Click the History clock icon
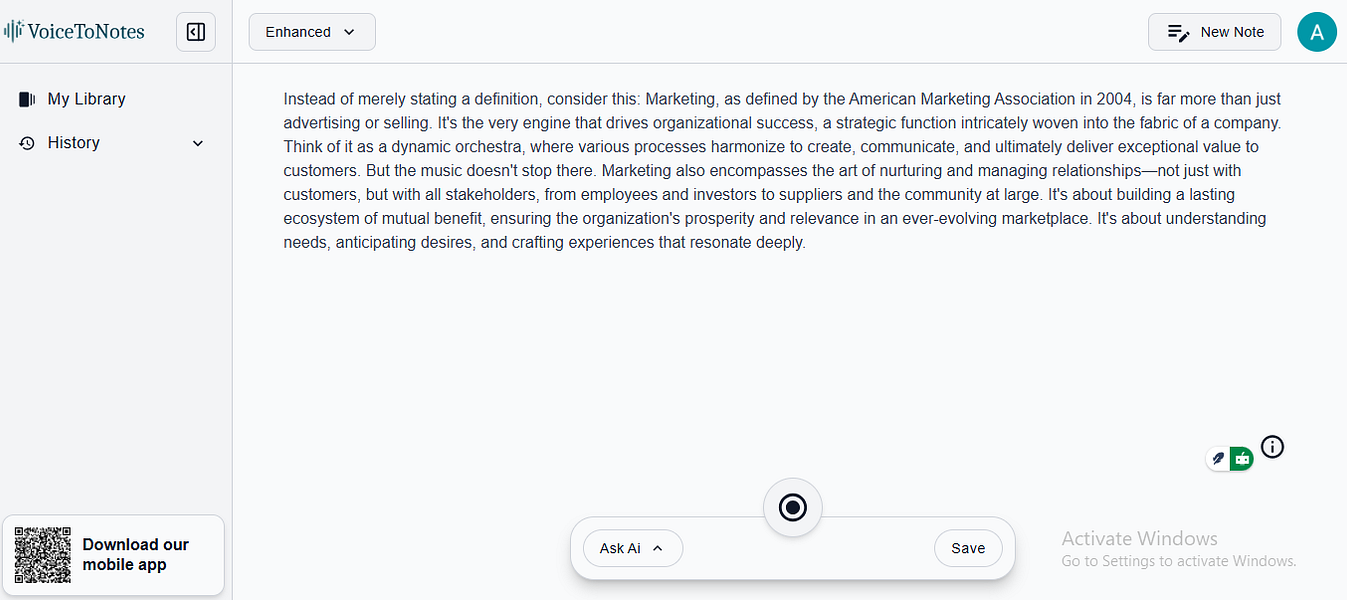This screenshot has width=1347, height=600. click(x=26, y=143)
